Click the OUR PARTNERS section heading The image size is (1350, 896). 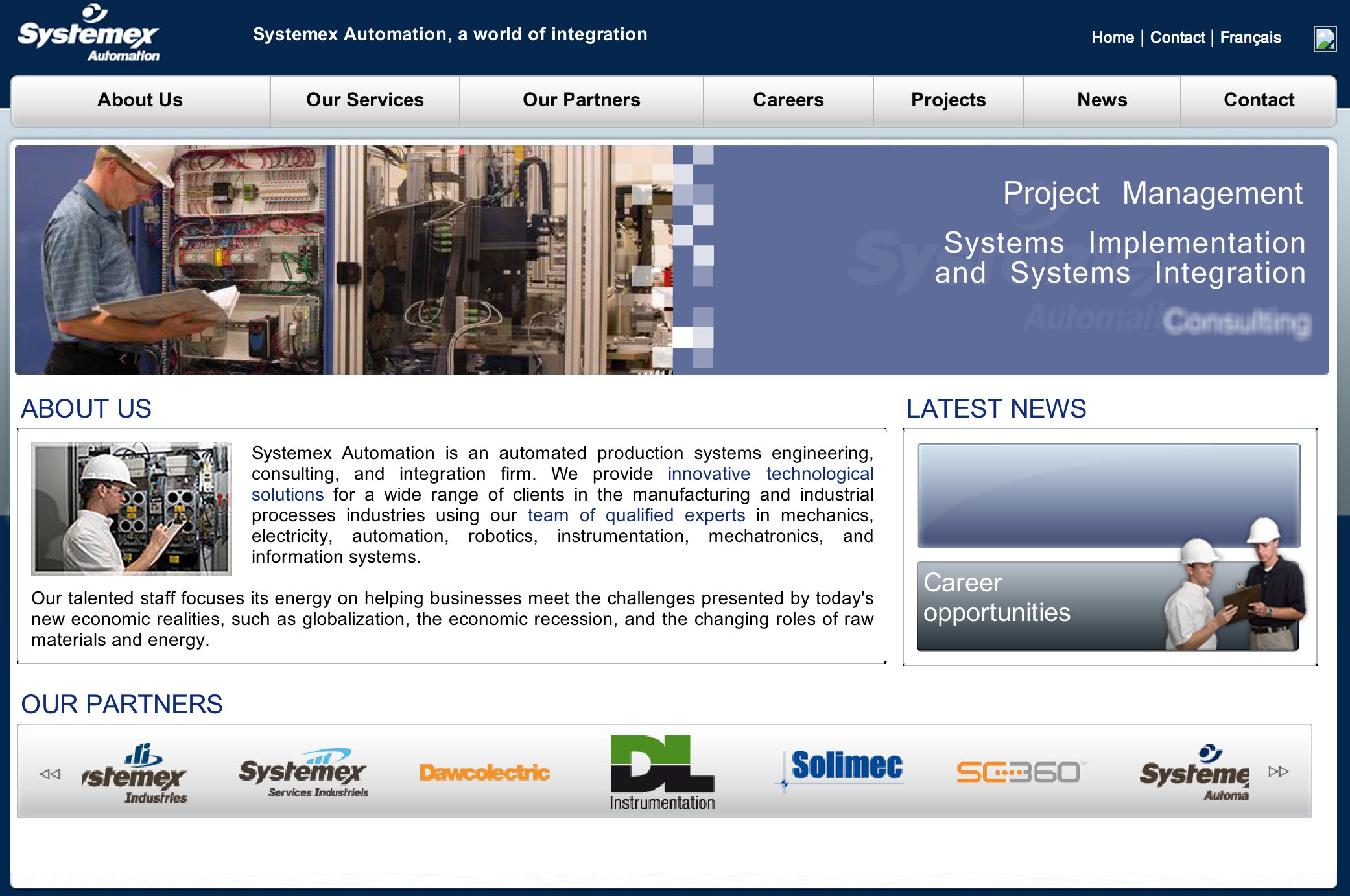point(122,704)
